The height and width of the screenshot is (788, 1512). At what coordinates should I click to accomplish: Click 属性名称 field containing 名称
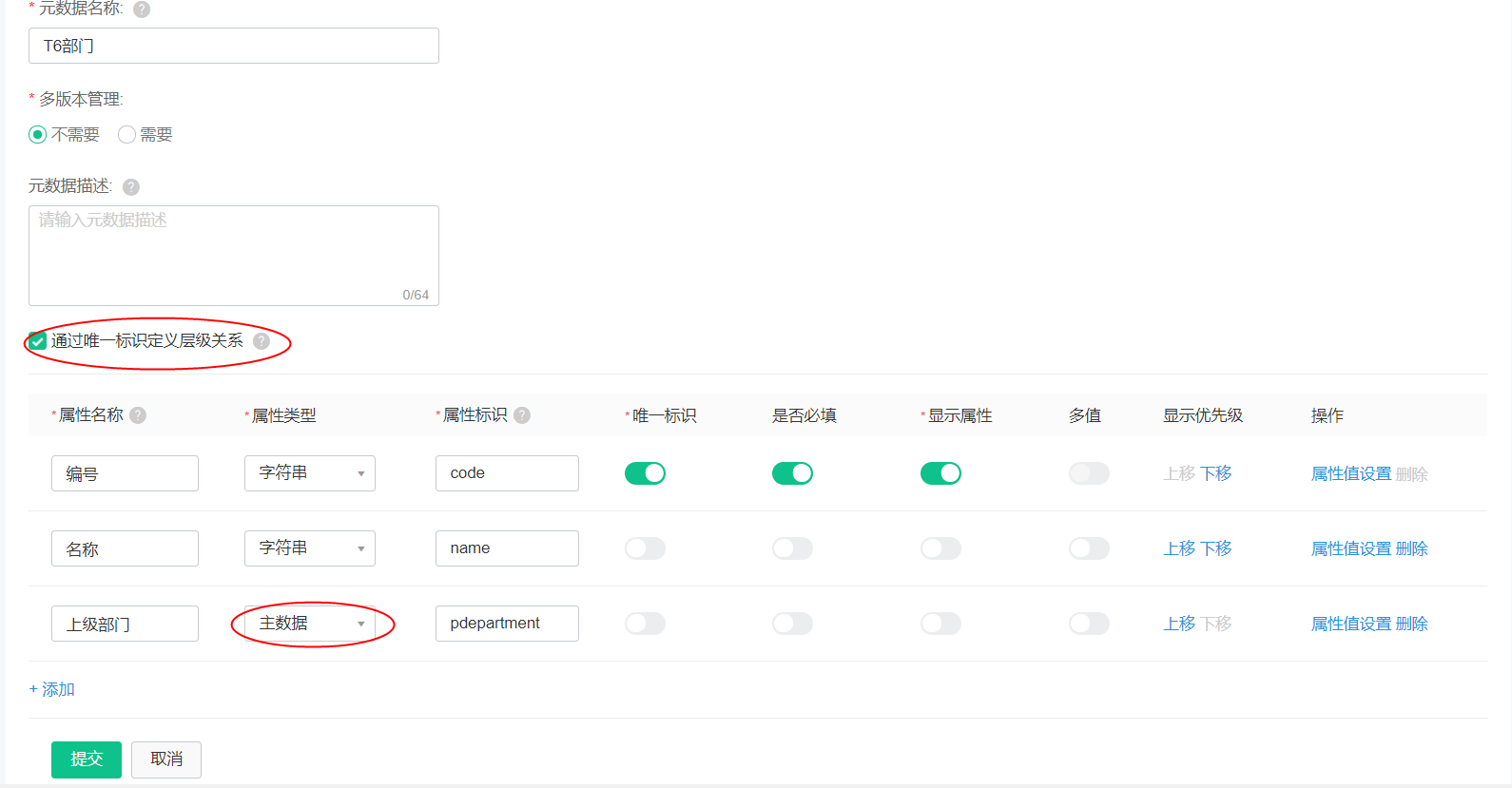(125, 548)
